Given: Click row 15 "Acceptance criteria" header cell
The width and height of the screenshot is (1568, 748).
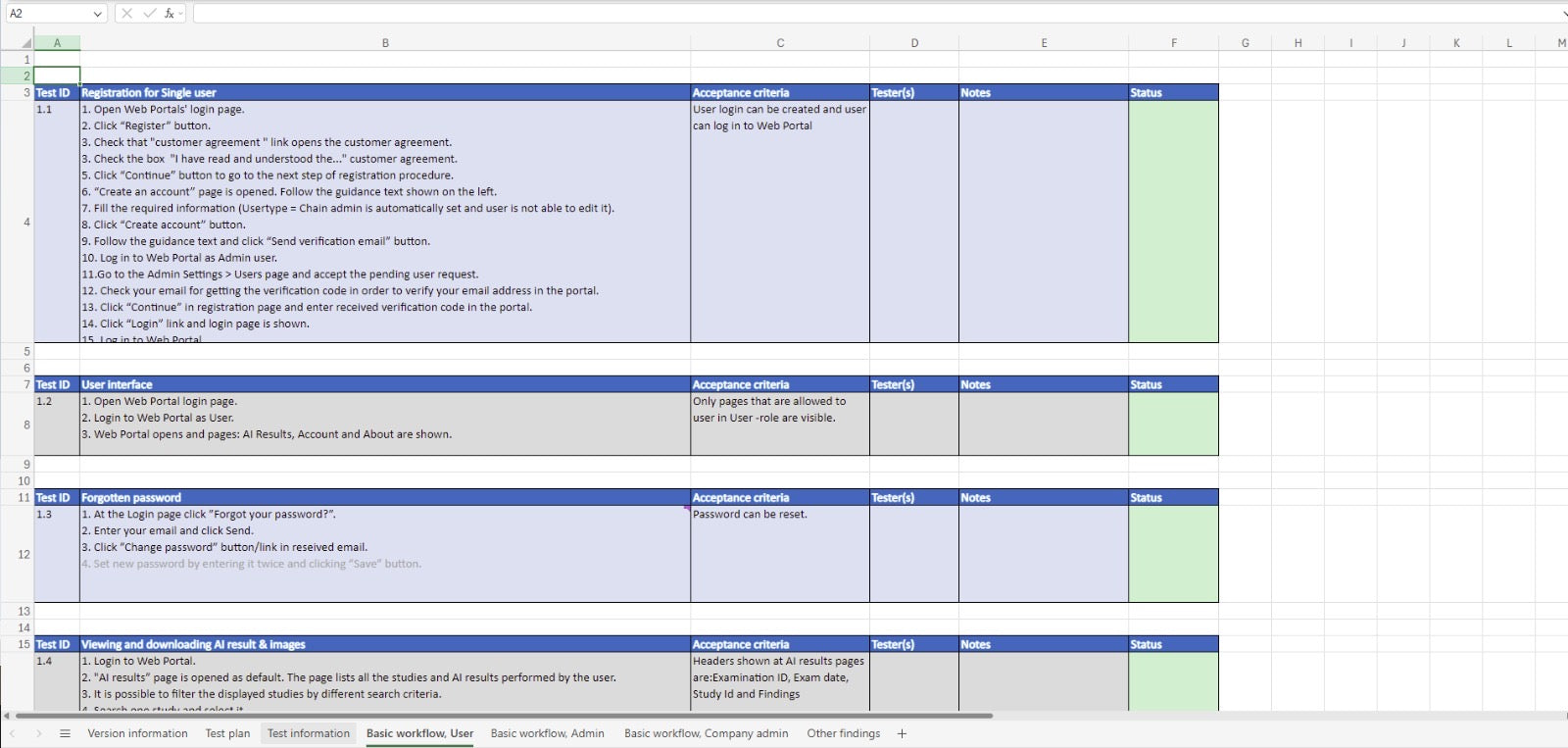Looking at the screenshot, I should point(780,645).
